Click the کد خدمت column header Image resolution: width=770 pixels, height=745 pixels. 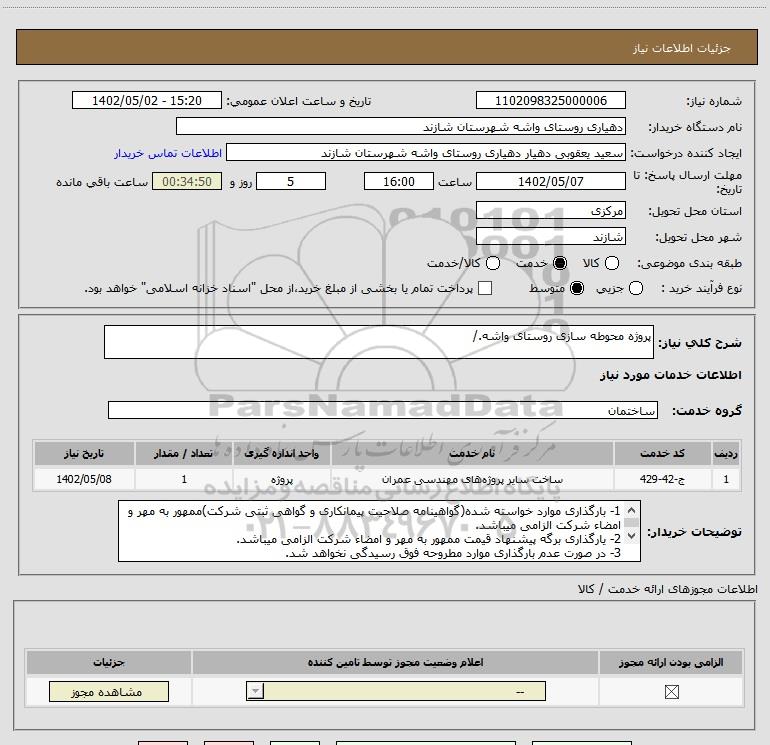(x=662, y=453)
